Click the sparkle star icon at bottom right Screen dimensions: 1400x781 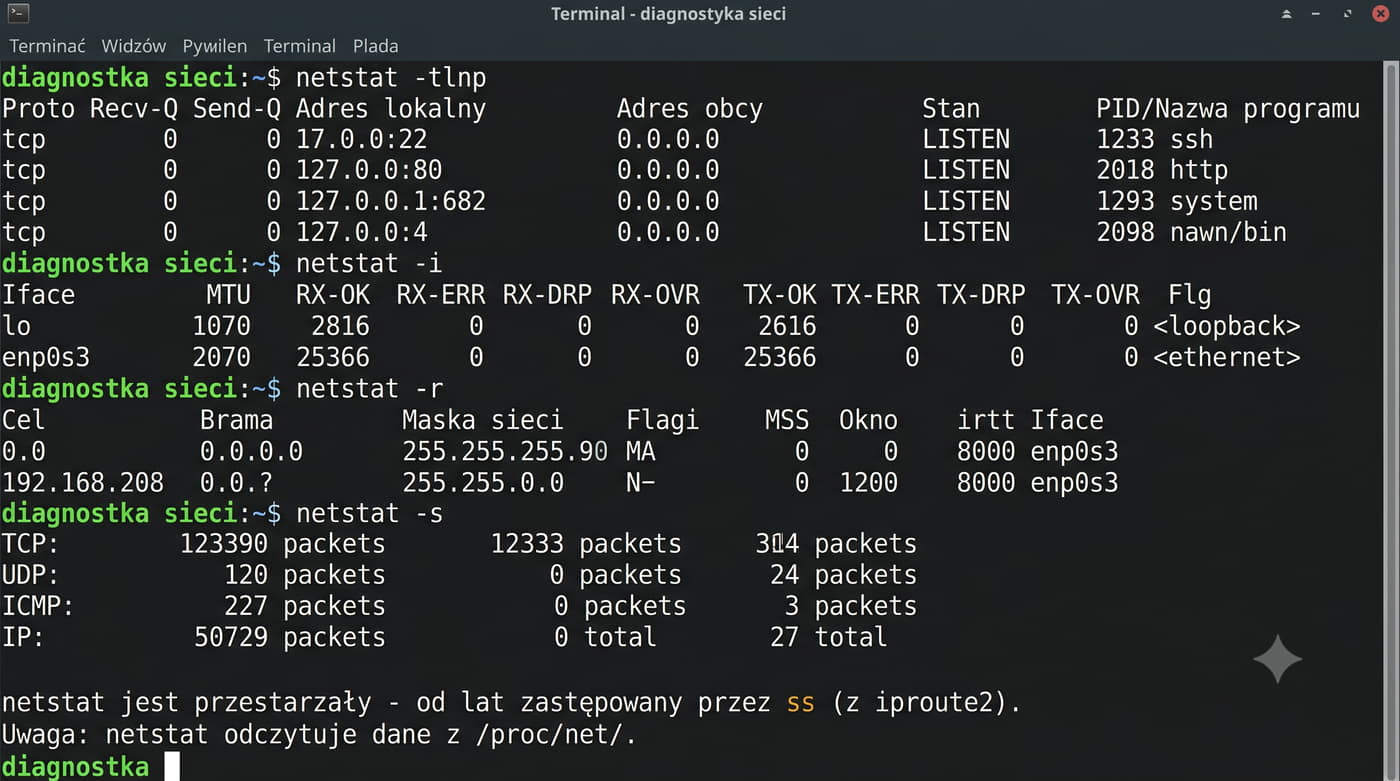coord(1278,659)
